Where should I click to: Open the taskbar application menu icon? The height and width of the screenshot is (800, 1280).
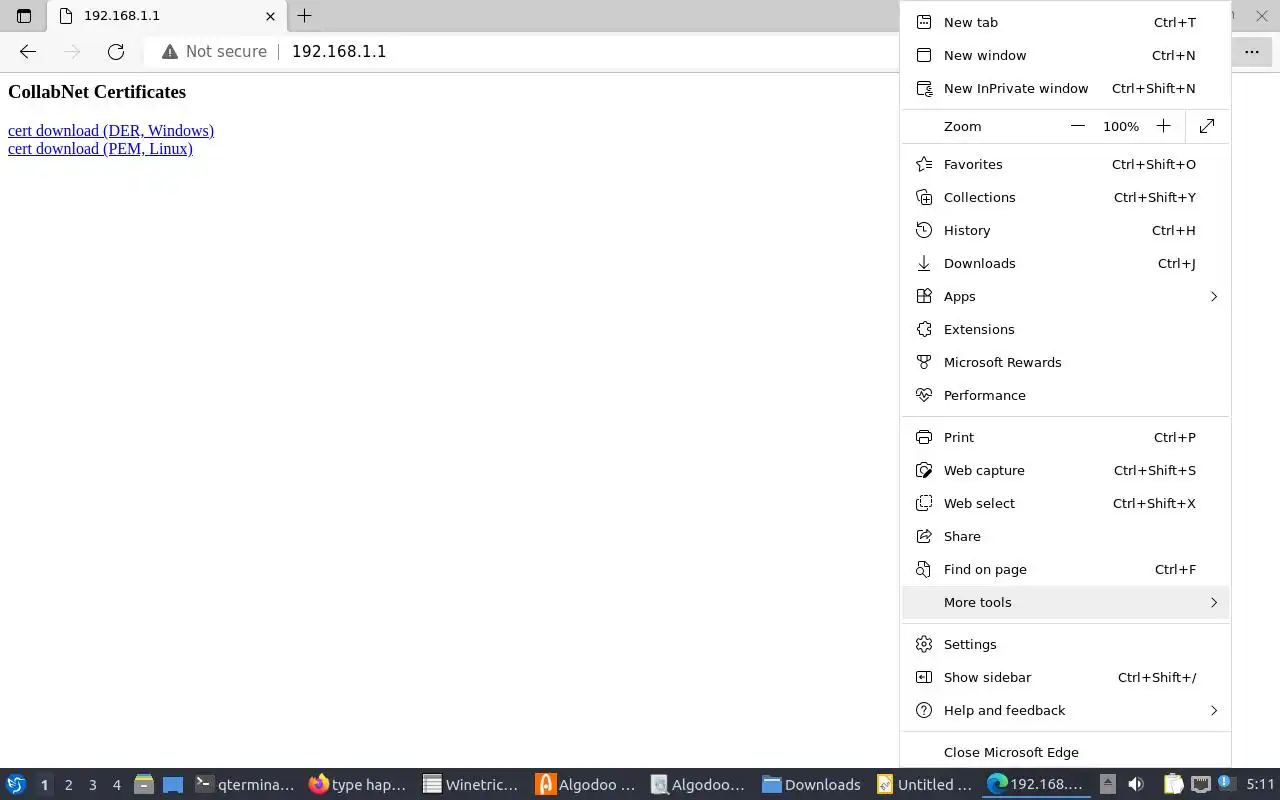[x=16, y=785]
